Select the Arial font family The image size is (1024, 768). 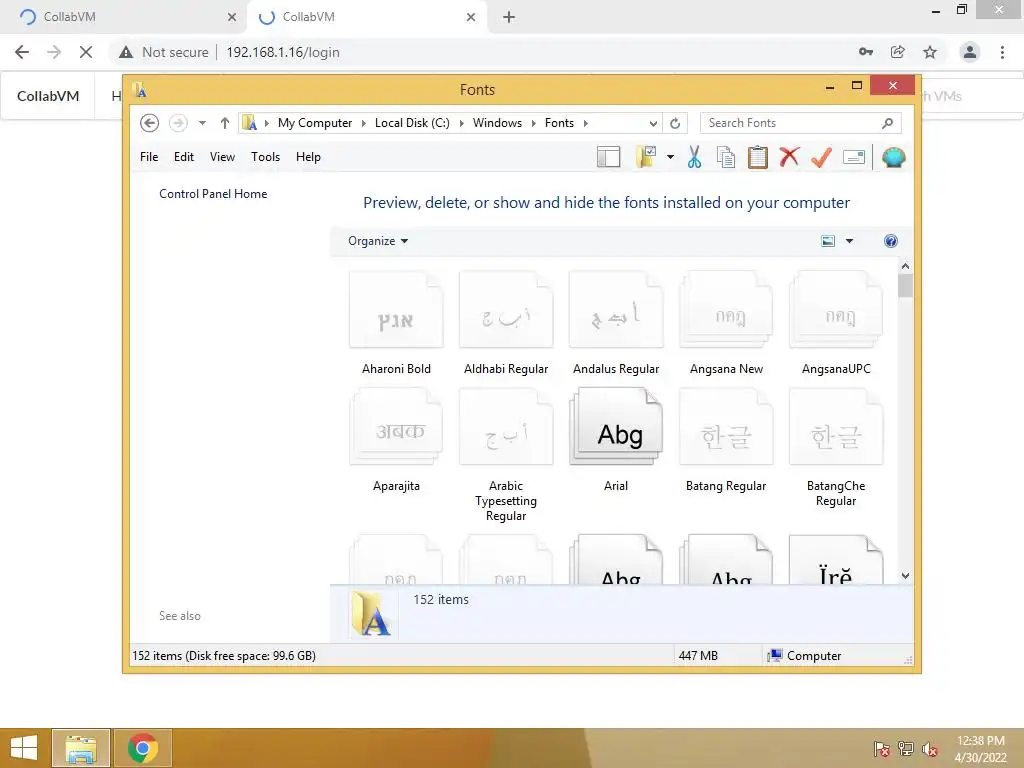(616, 441)
